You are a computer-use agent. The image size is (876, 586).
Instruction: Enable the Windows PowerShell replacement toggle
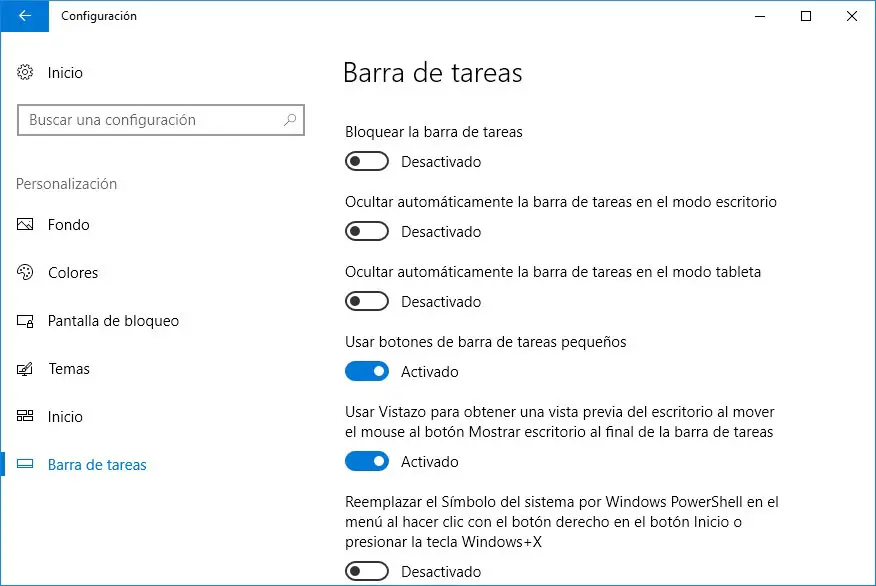(366, 572)
